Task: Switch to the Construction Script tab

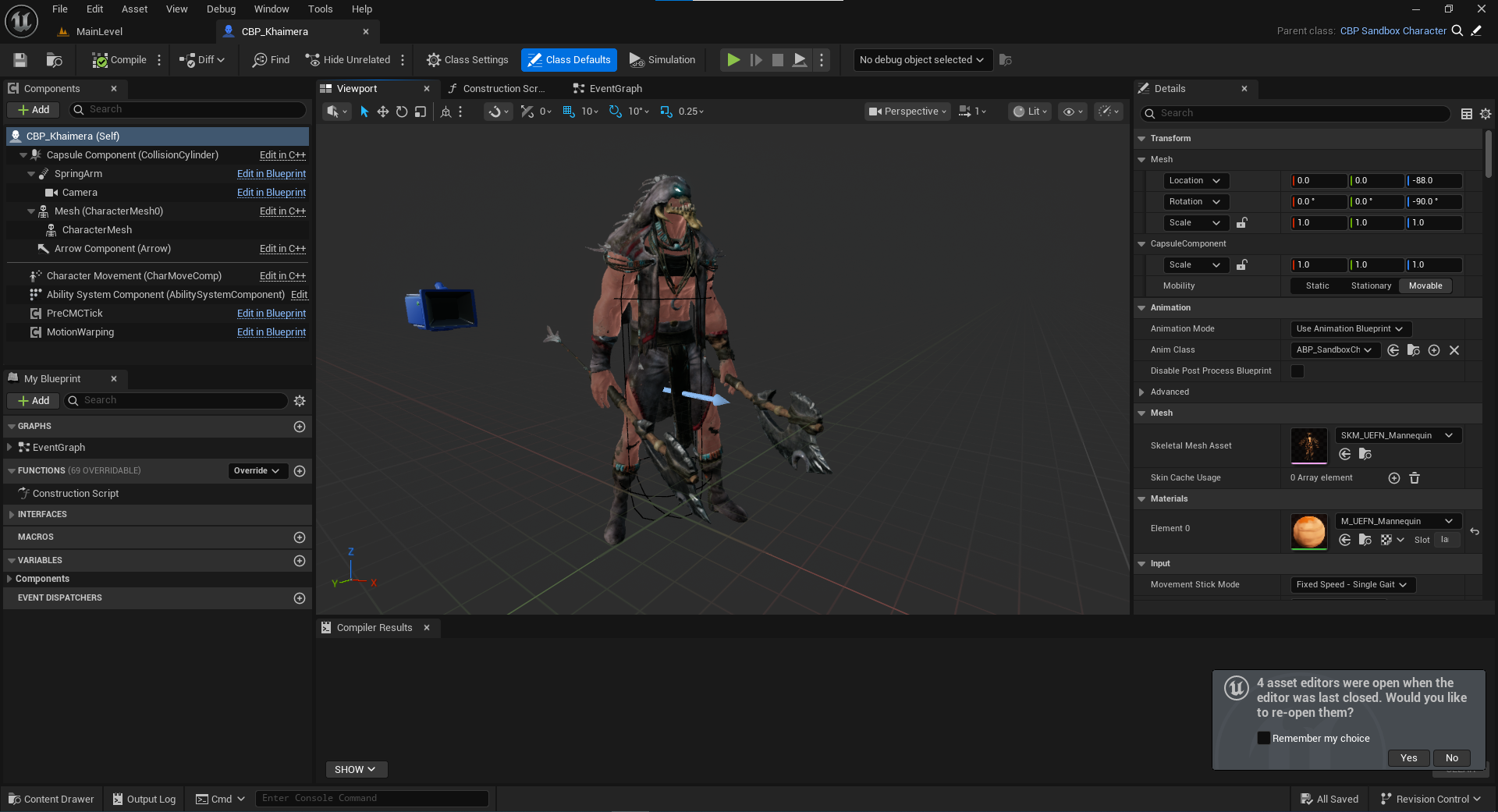Action: pos(503,89)
